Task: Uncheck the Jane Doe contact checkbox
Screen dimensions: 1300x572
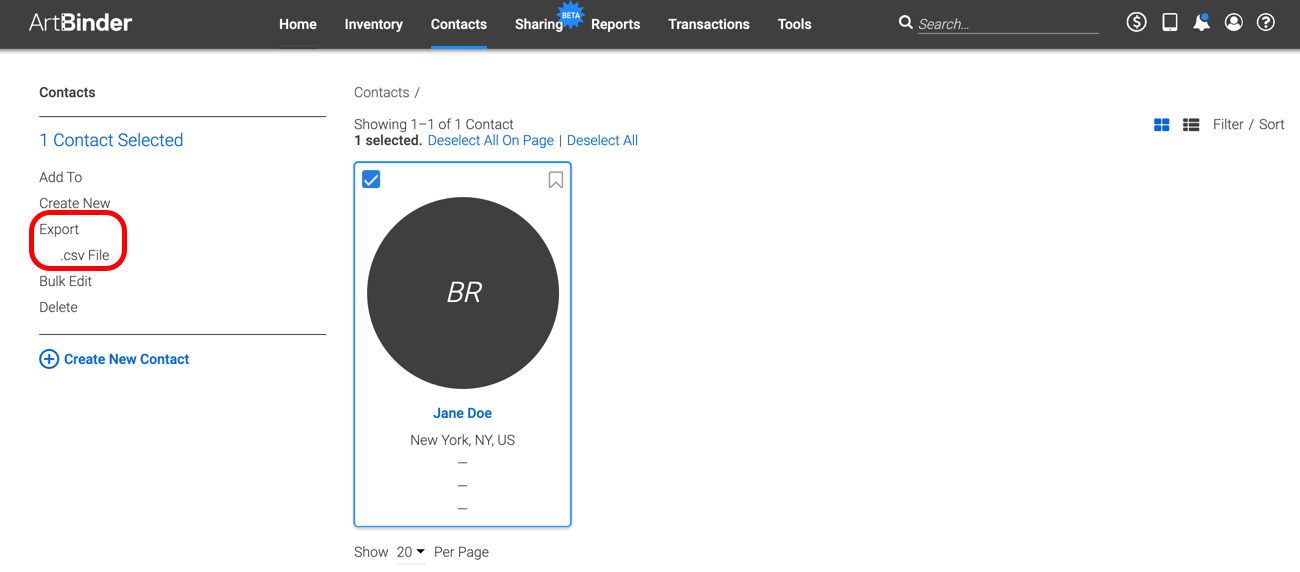Action: [x=371, y=179]
